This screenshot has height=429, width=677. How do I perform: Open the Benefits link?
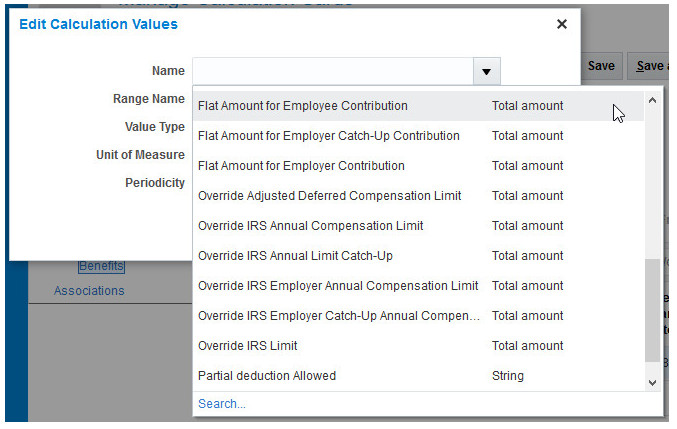tap(101, 266)
